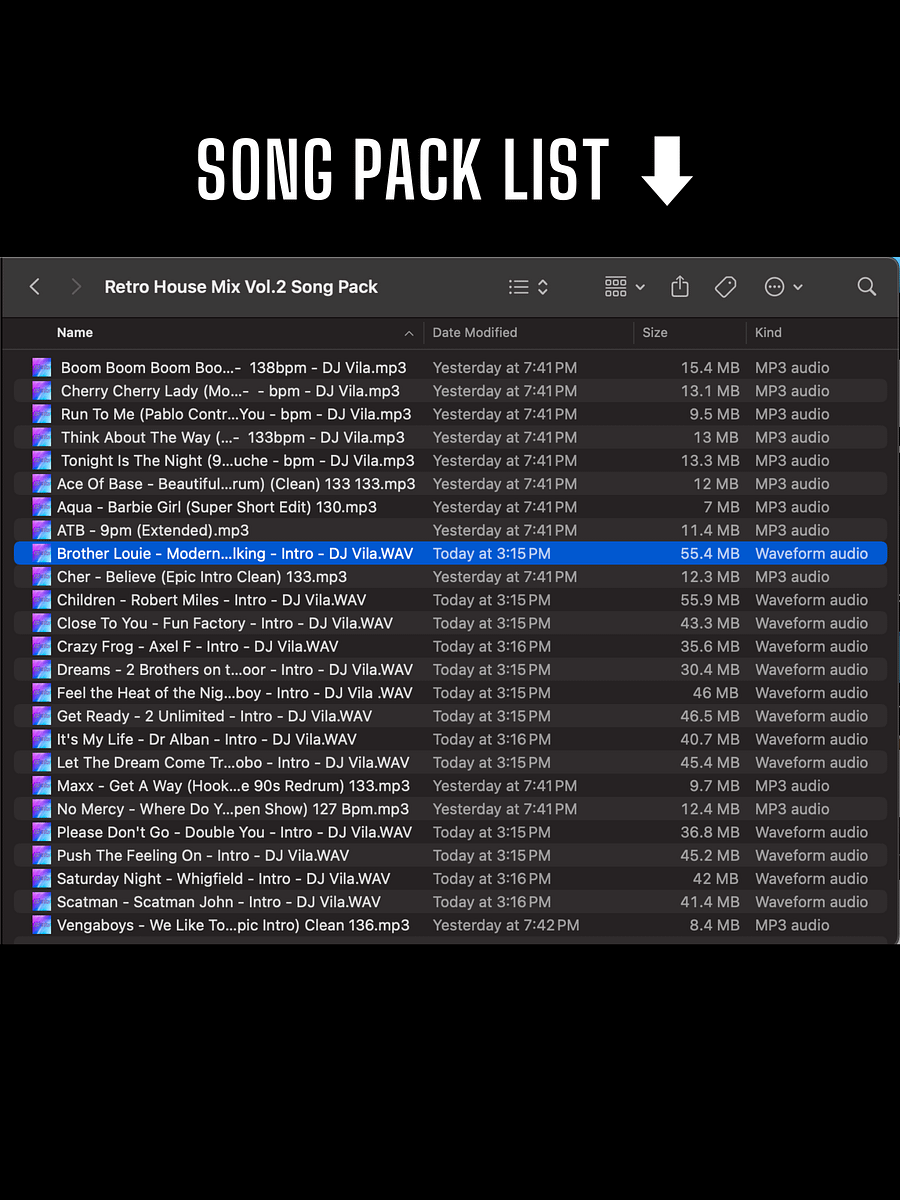Select Aqua - Barbie Girl file
Viewport: 900px width, 1200px height.
[450, 507]
